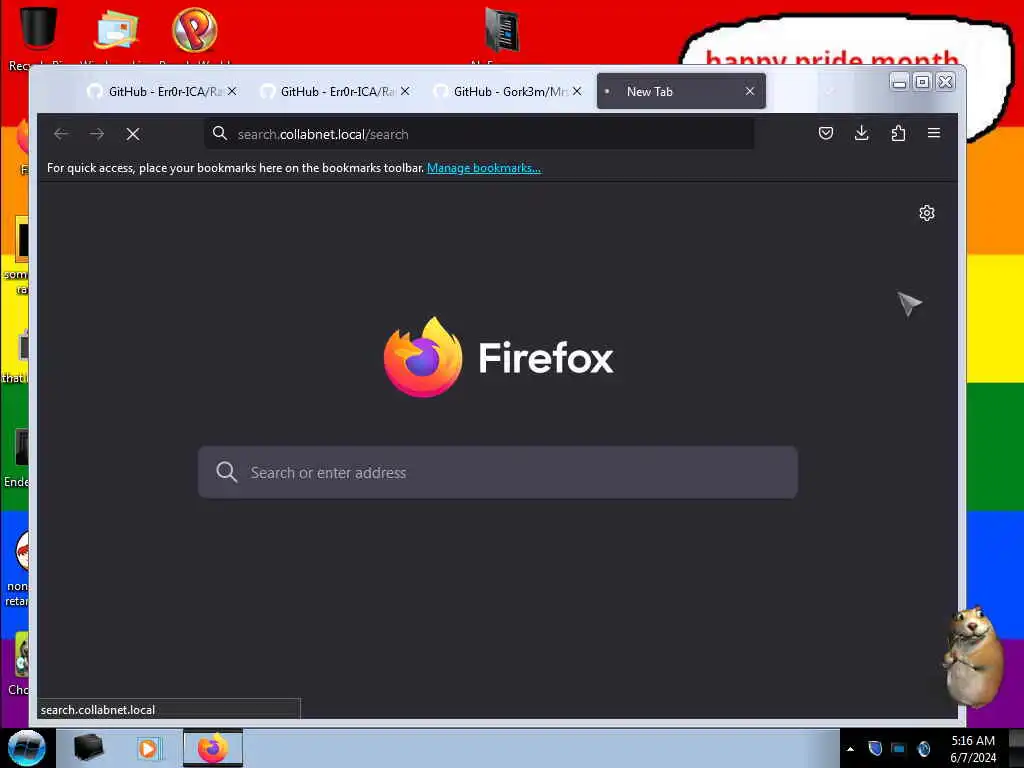Open the Windows Live Mail desktop icon

coord(116,31)
